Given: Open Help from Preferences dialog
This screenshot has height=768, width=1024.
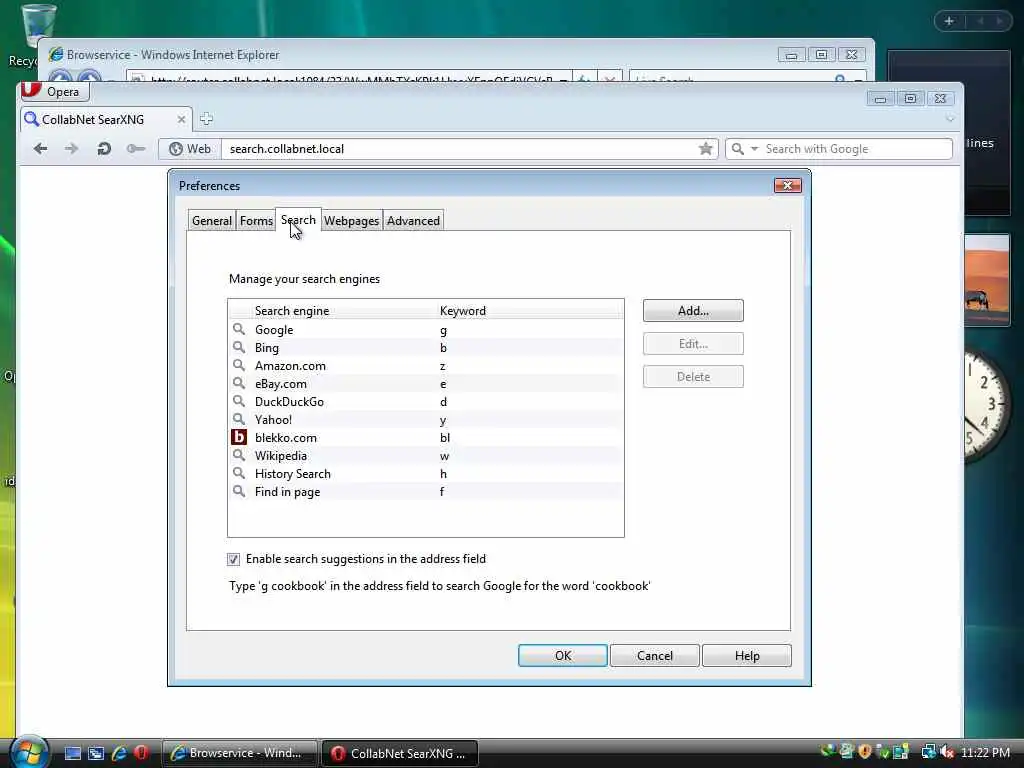Looking at the screenshot, I should pyautogui.click(x=746, y=656).
